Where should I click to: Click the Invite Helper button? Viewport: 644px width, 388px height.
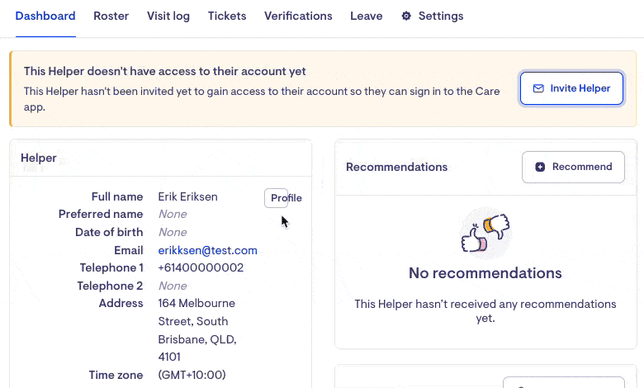[571, 88]
